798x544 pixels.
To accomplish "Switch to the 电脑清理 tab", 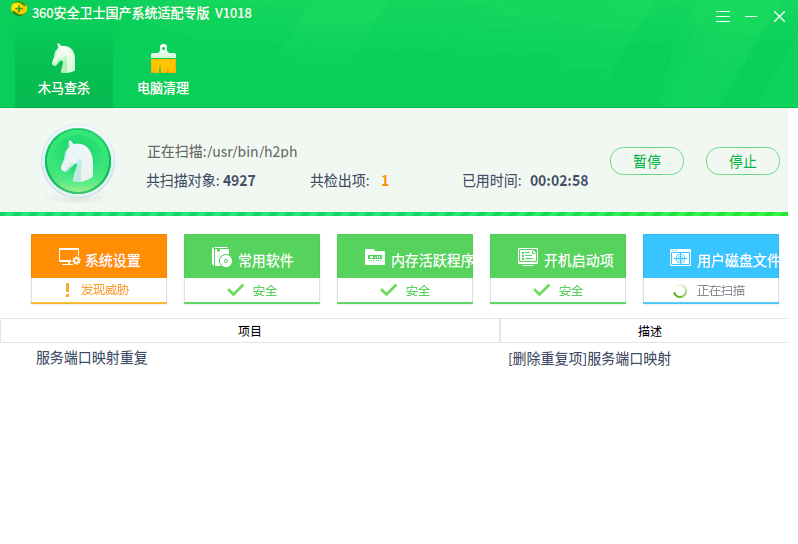I will click(x=163, y=70).
